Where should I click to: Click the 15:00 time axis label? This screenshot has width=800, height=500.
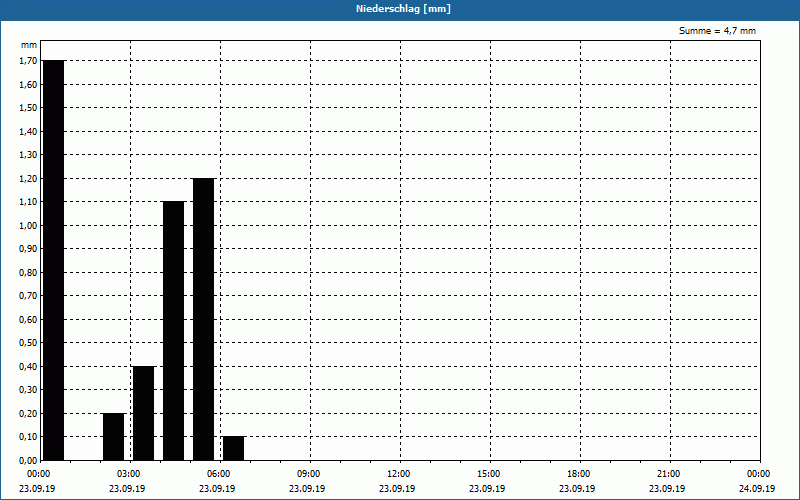click(489, 474)
